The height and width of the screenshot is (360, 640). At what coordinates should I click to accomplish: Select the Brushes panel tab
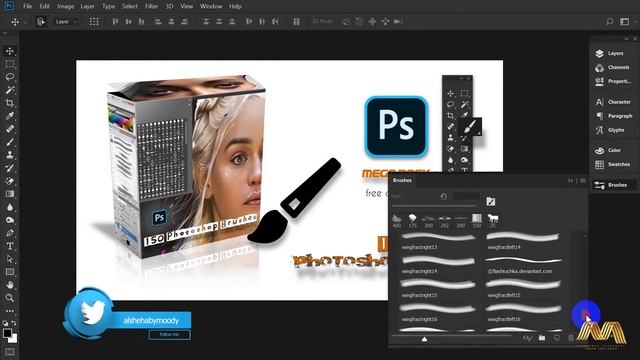[402, 180]
